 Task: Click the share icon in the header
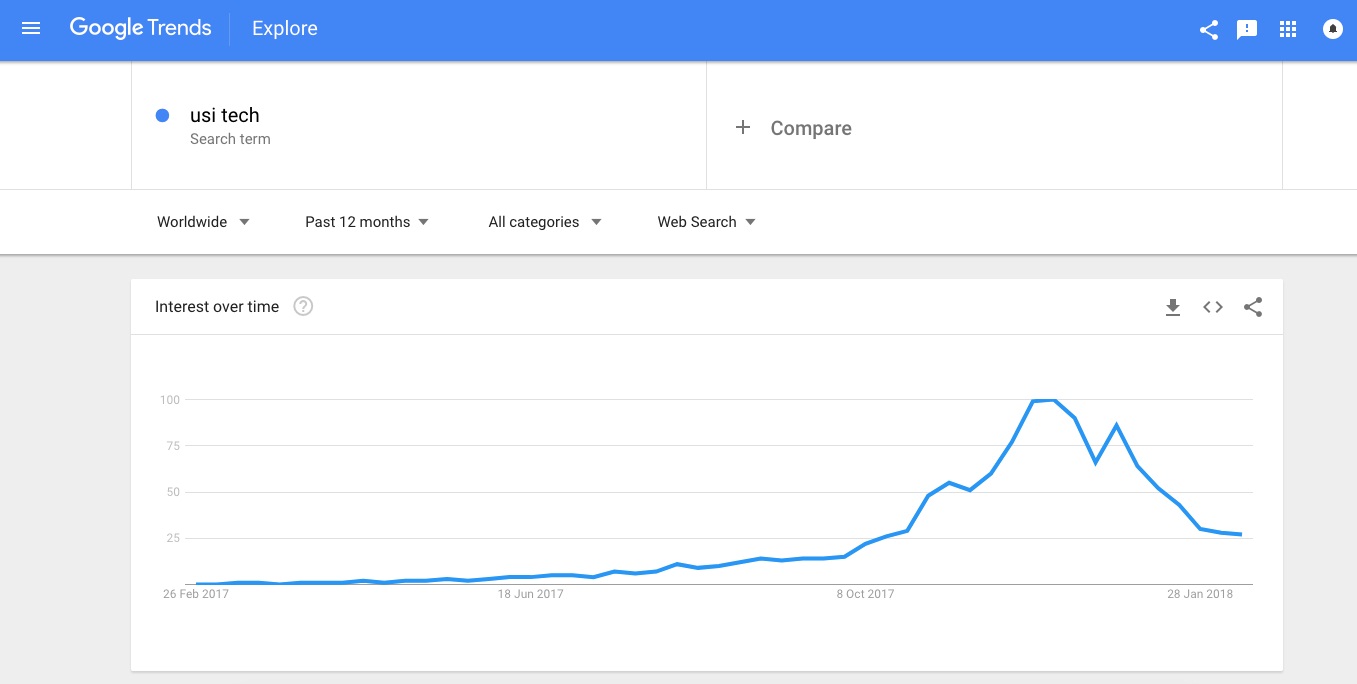1209,30
